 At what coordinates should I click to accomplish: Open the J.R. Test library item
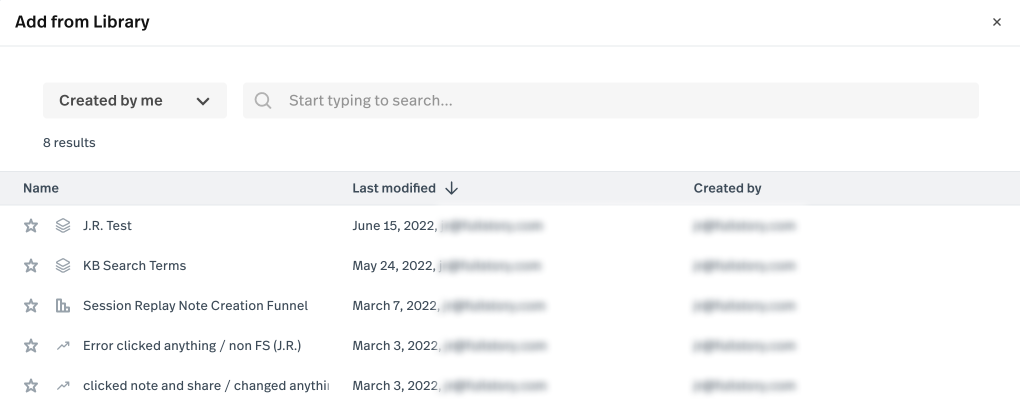[x=107, y=226]
